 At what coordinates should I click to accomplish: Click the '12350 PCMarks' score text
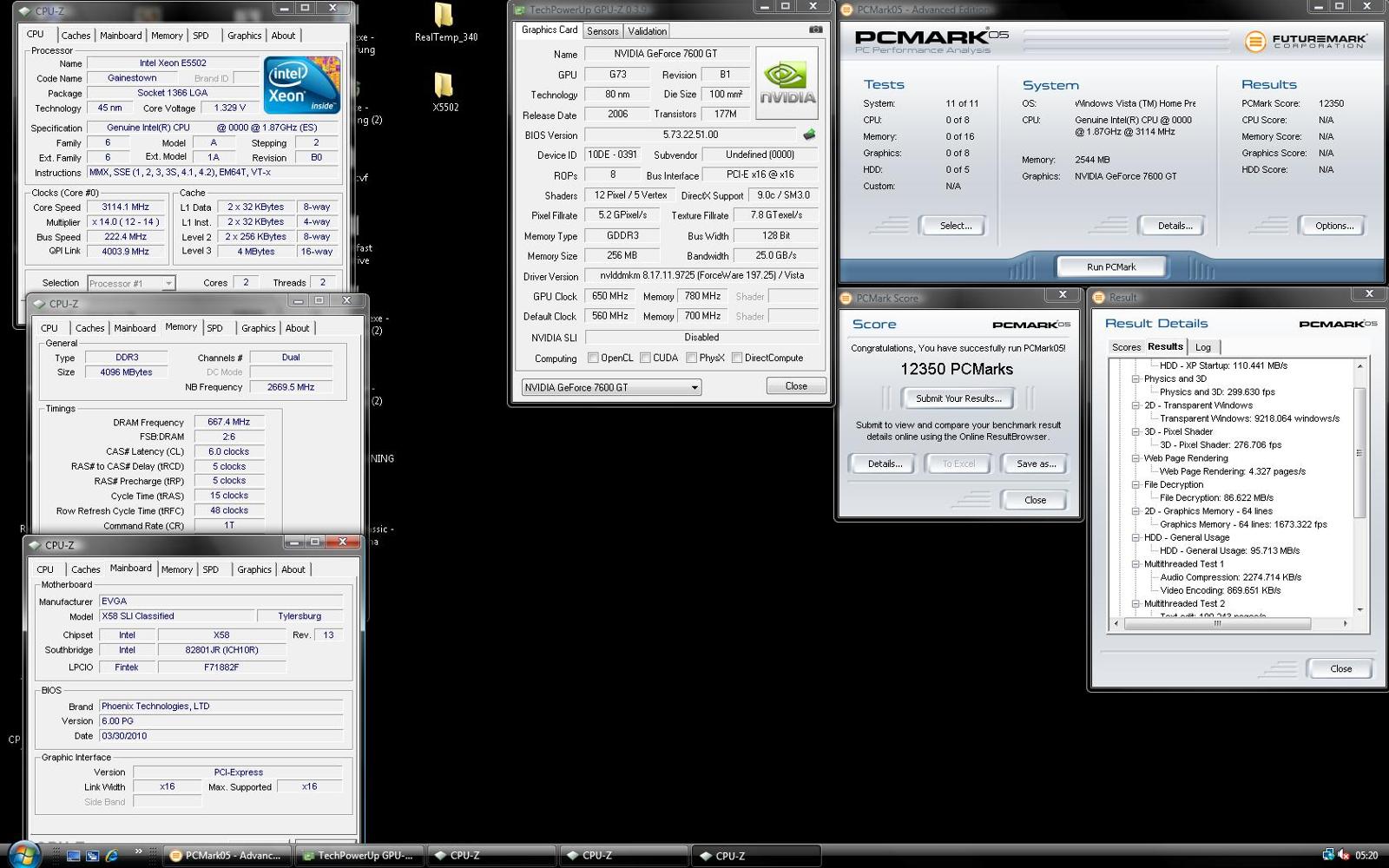point(957,369)
